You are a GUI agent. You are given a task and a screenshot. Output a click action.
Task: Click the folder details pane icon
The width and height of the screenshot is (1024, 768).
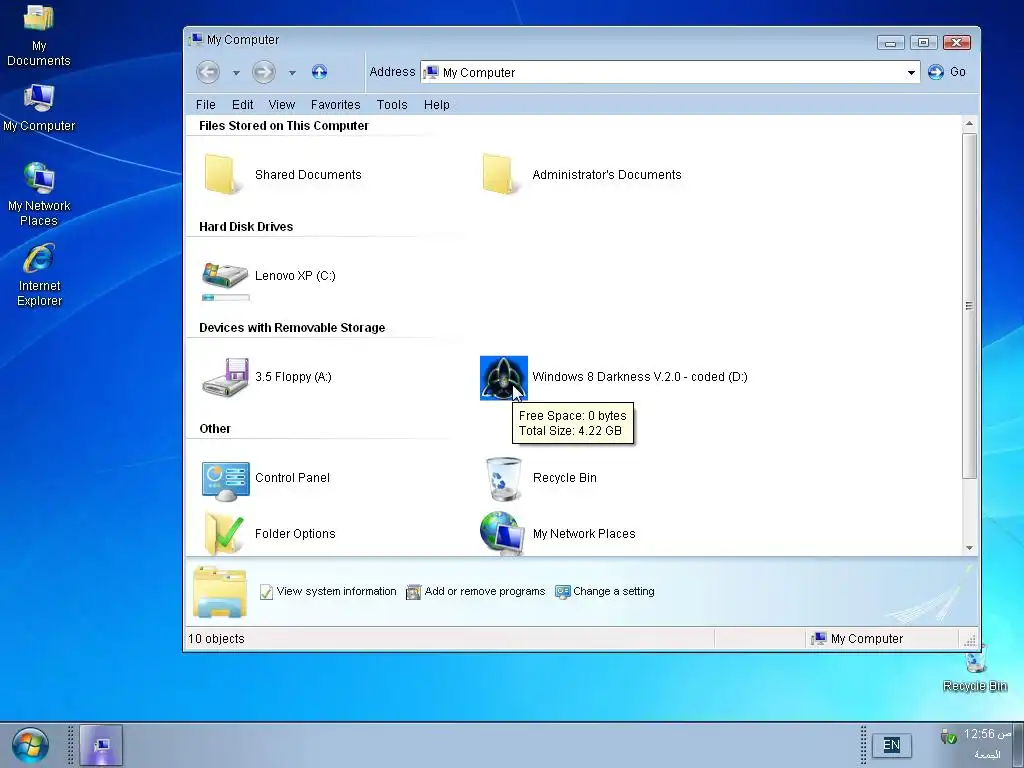point(220,592)
